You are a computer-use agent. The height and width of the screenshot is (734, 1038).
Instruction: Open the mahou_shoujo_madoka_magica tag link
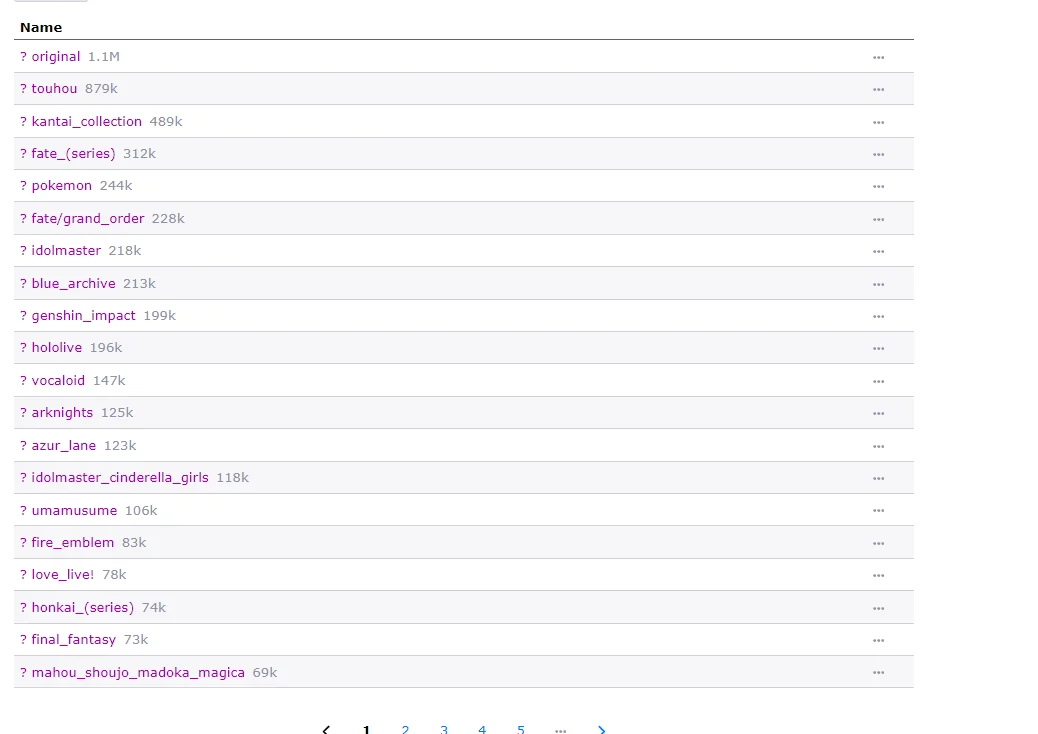138,672
